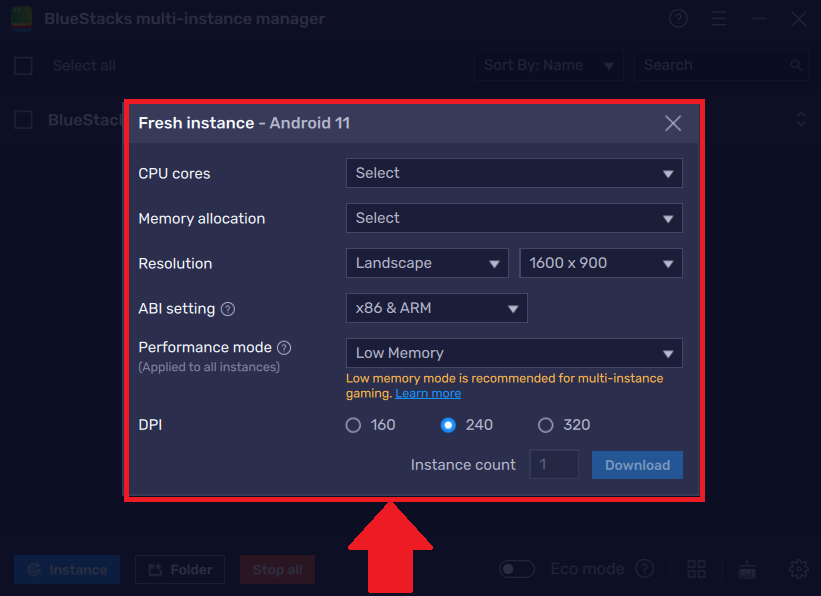Click the help icon next to Eco mode
Viewport: 821px width, 596px height.
pos(645,568)
